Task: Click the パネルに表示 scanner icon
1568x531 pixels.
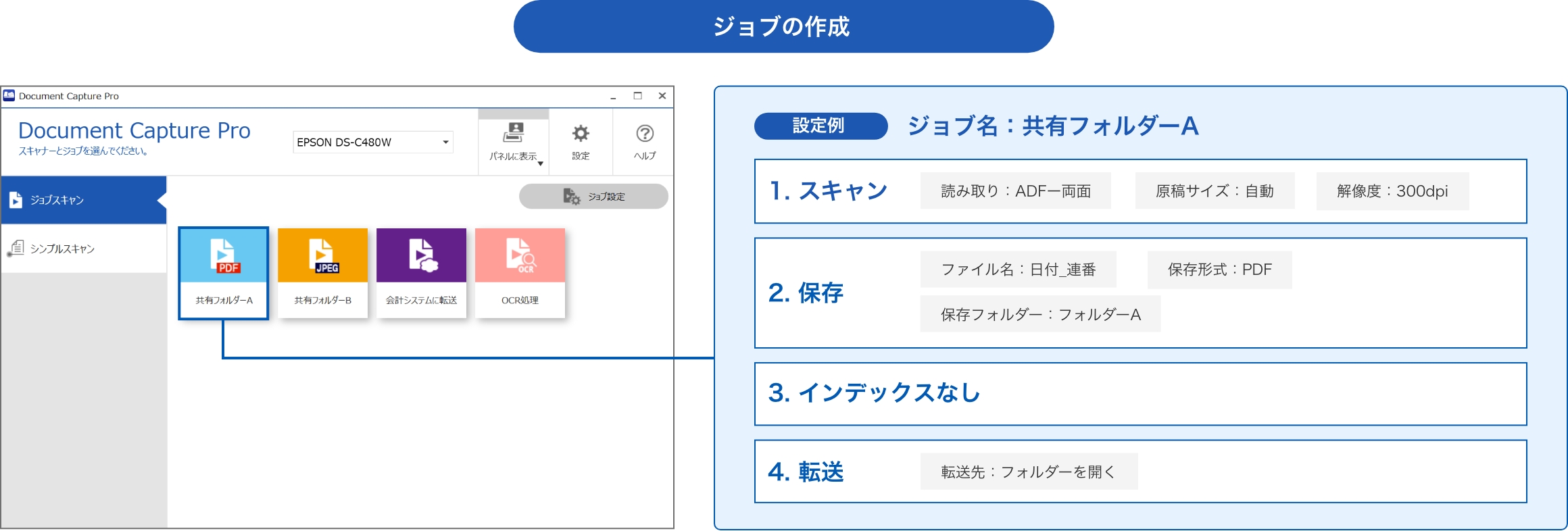Action: [514, 132]
